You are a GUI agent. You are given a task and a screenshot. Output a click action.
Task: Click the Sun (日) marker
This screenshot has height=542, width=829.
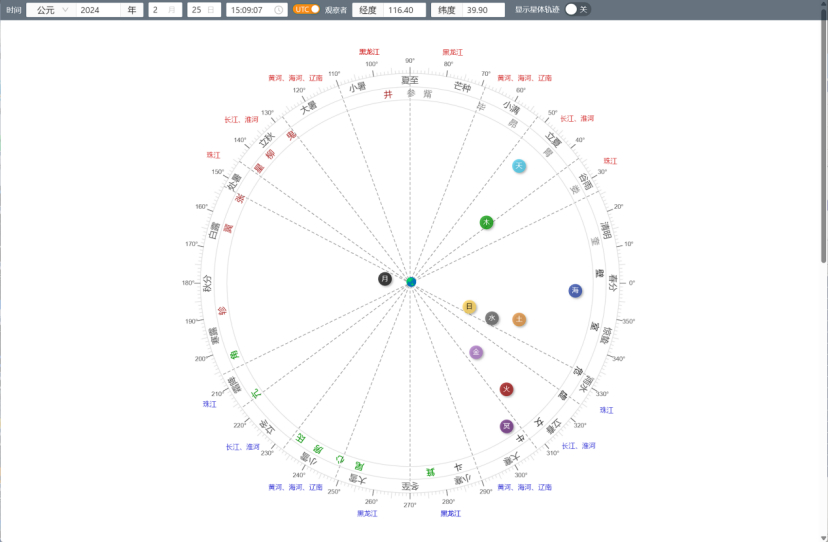tap(470, 307)
